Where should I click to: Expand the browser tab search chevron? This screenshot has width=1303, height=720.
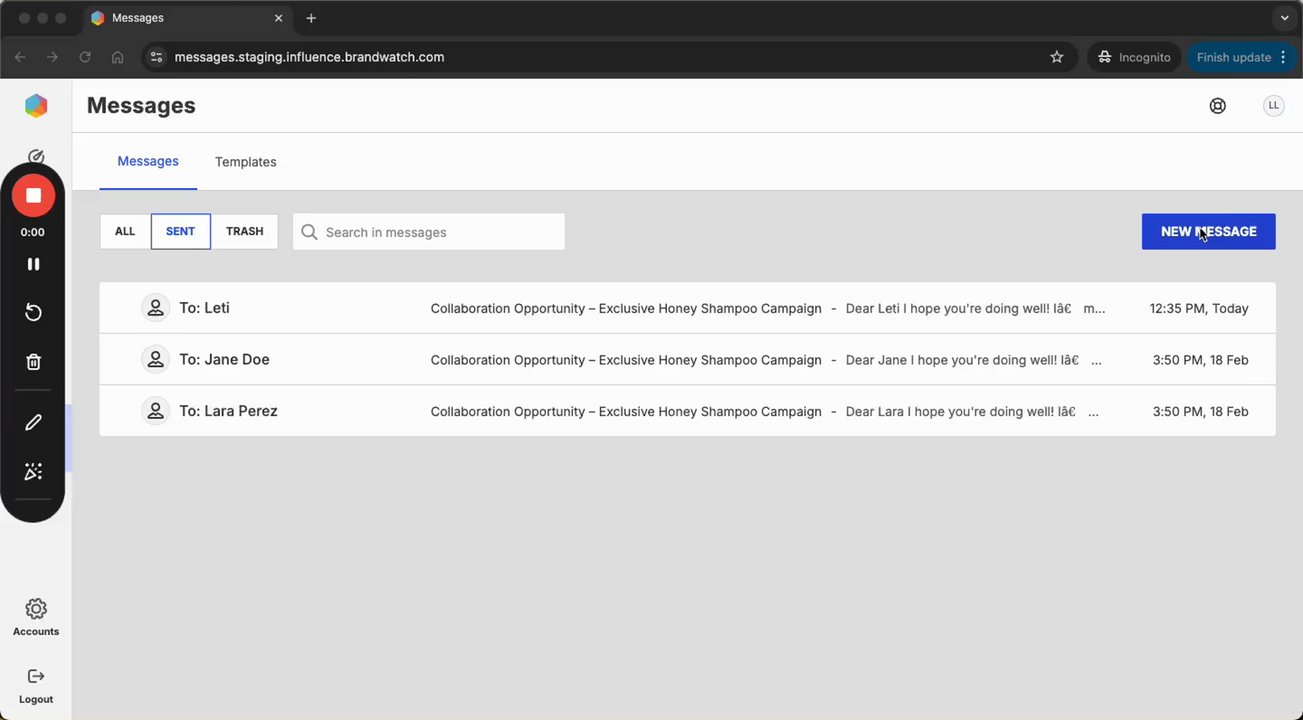[1285, 18]
